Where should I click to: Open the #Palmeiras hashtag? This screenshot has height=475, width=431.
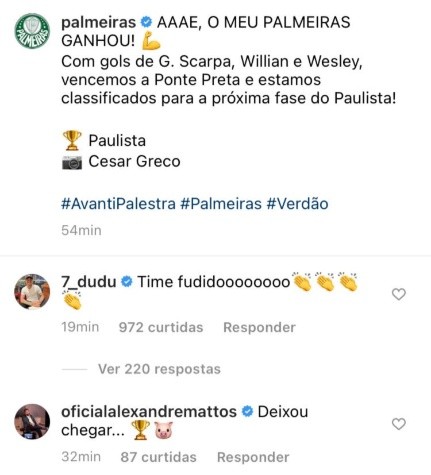pyautogui.click(x=221, y=203)
